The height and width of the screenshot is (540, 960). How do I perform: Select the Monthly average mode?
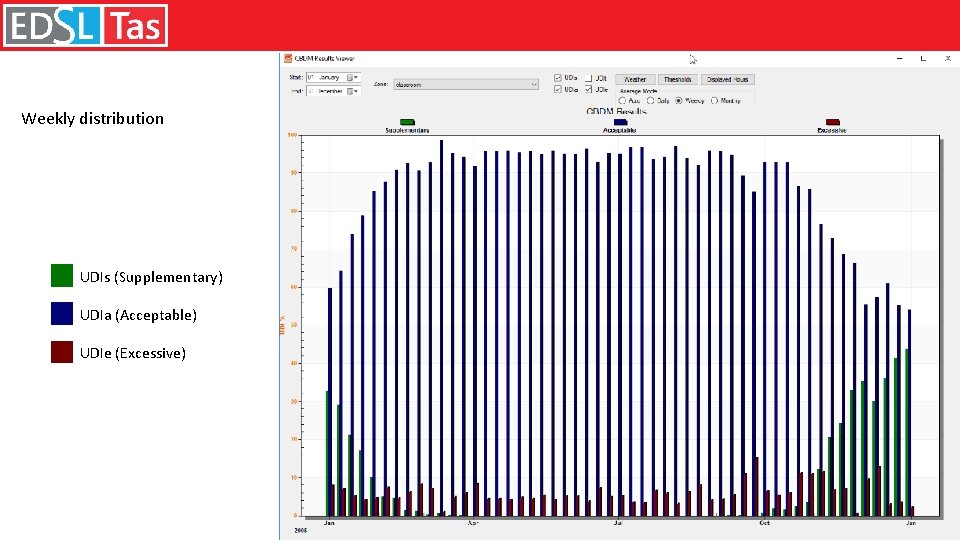(x=714, y=100)
